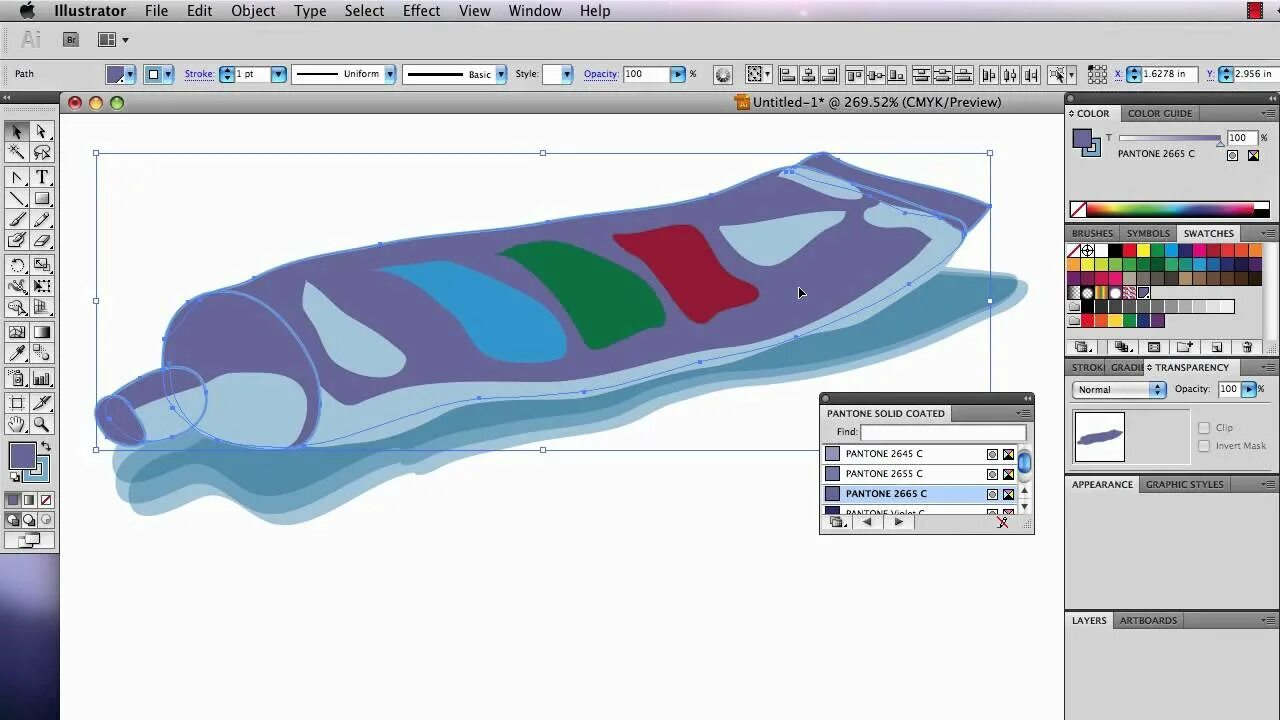Screen dimensions: 1280x720
Task: Click the New Swatch icon in Swatches panel
Action: [x=1217, y=347]
